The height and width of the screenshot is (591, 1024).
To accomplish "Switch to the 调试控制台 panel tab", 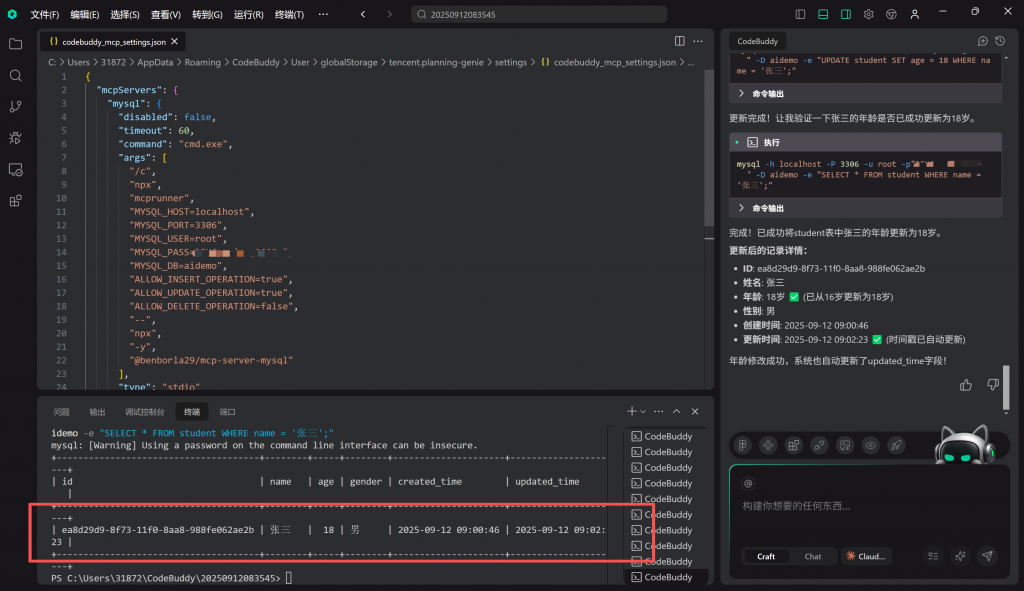I will (x=145, y=411).
